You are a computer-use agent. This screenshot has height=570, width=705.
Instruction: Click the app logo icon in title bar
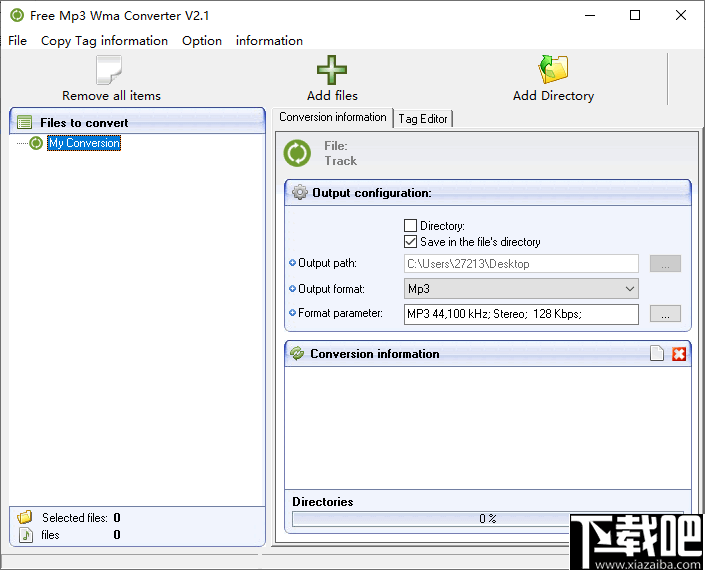tap(17, 15)
